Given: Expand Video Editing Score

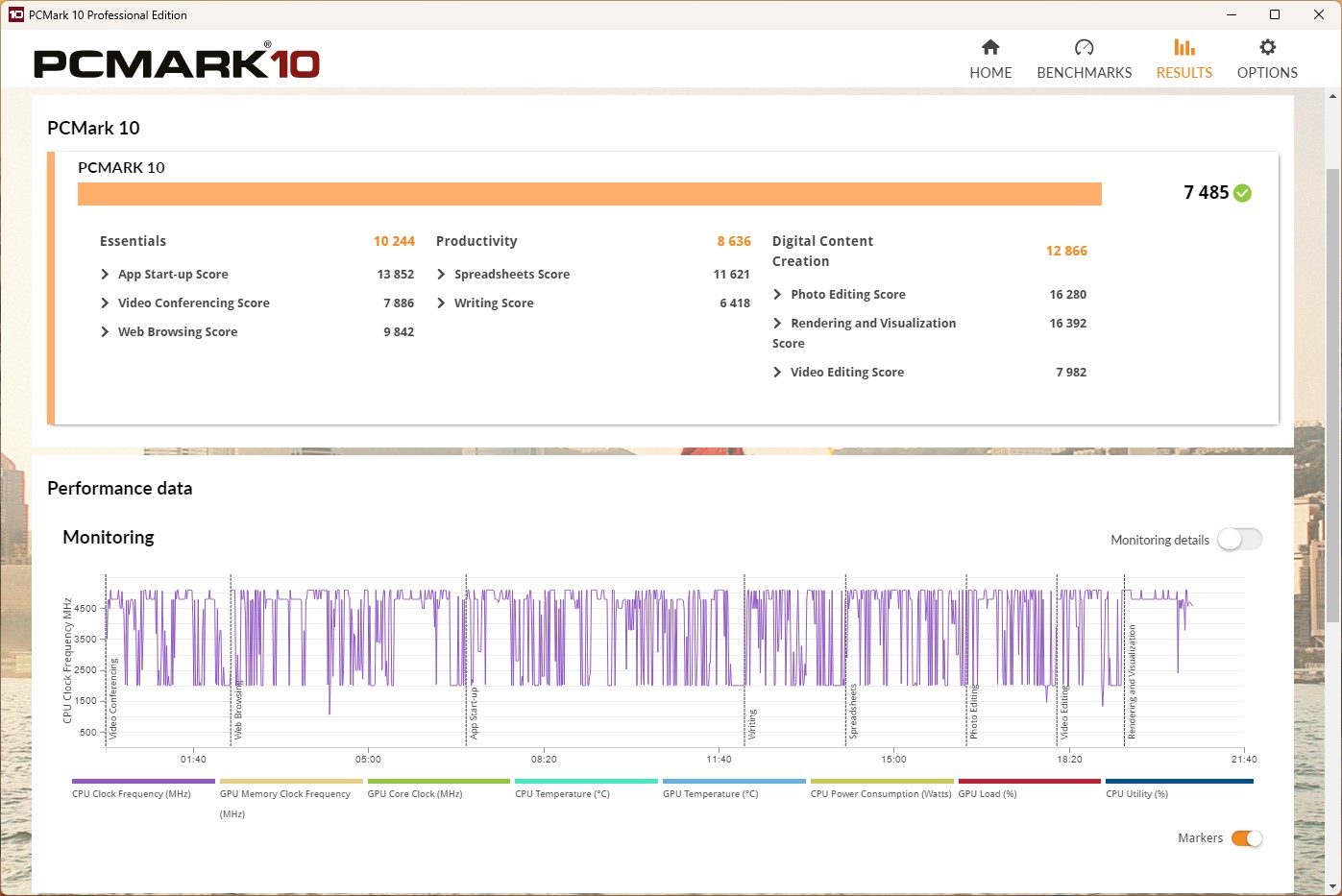Looking at the screenshot, I should click(777, 373).
